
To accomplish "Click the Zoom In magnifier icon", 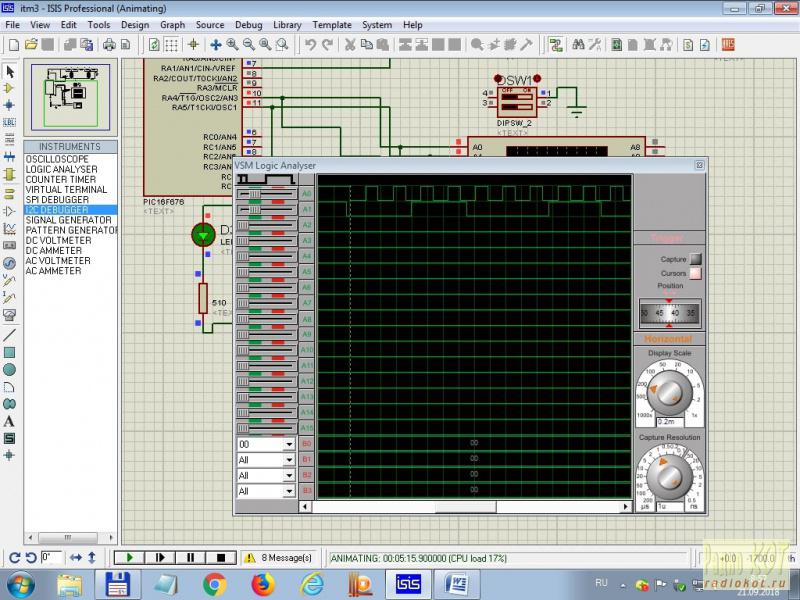I will coord(232,45).
